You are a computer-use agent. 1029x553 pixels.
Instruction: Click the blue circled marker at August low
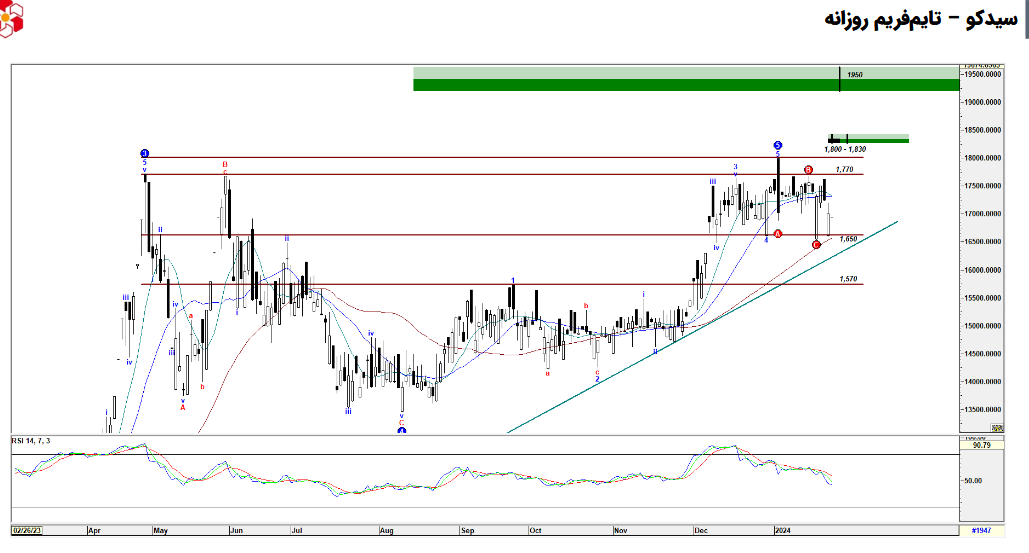click(402, 430)
